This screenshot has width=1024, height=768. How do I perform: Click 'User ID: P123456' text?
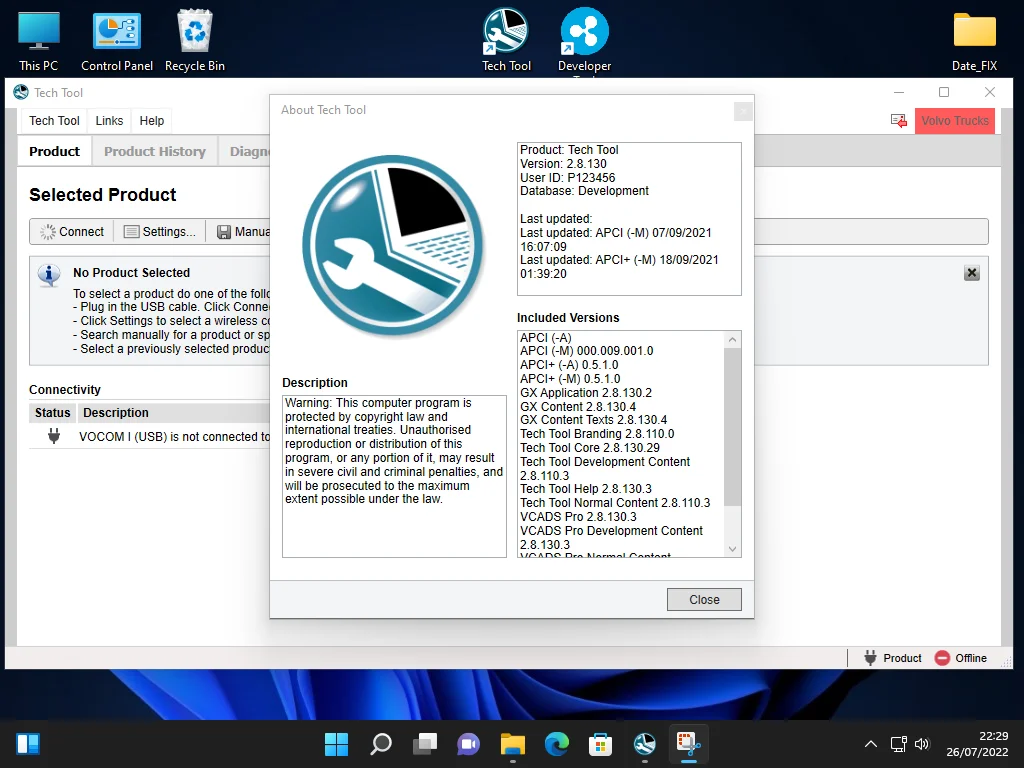click(x=568, y=178)
